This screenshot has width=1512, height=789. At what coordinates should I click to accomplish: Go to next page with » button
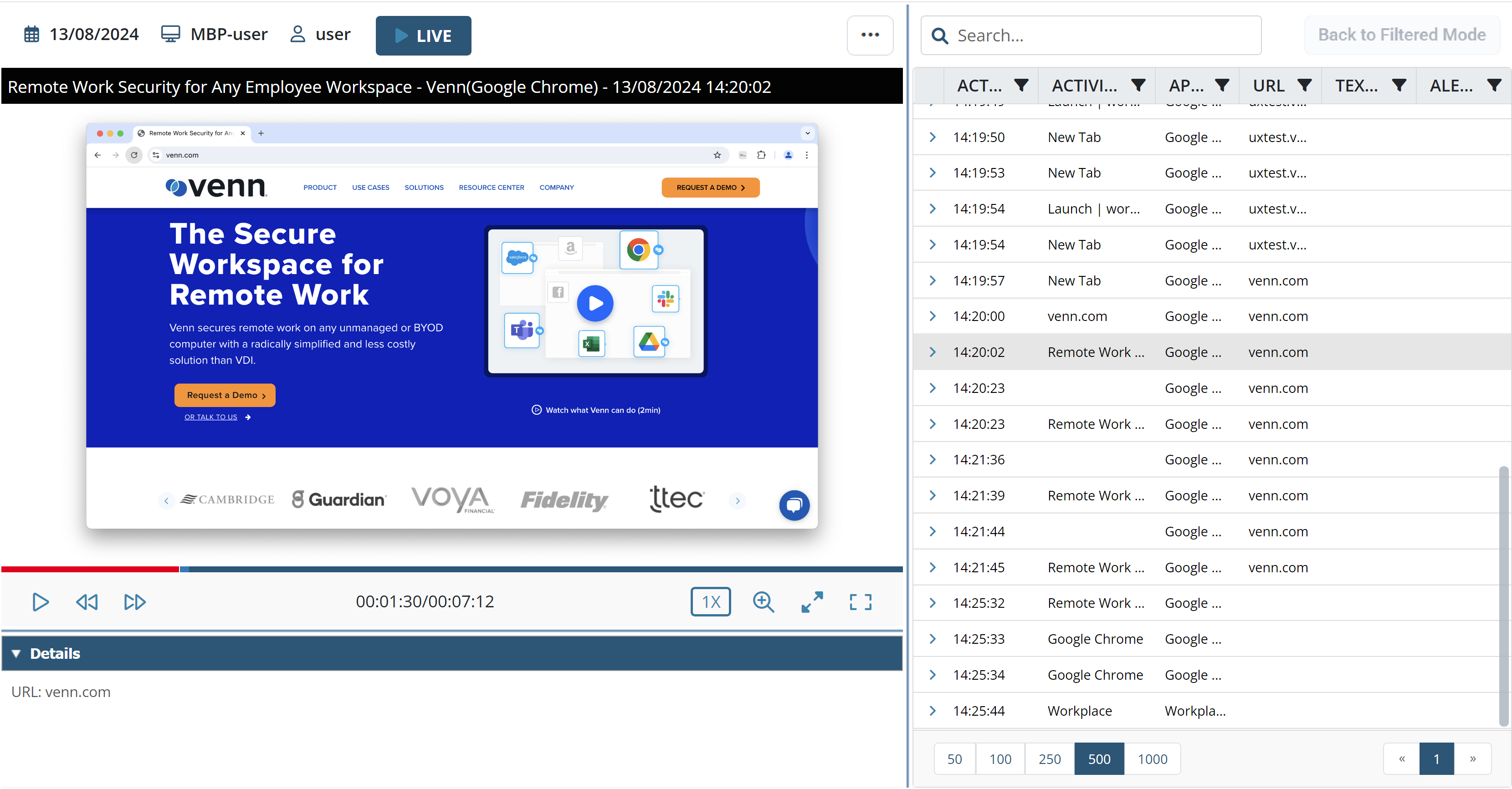[1473, 759]
